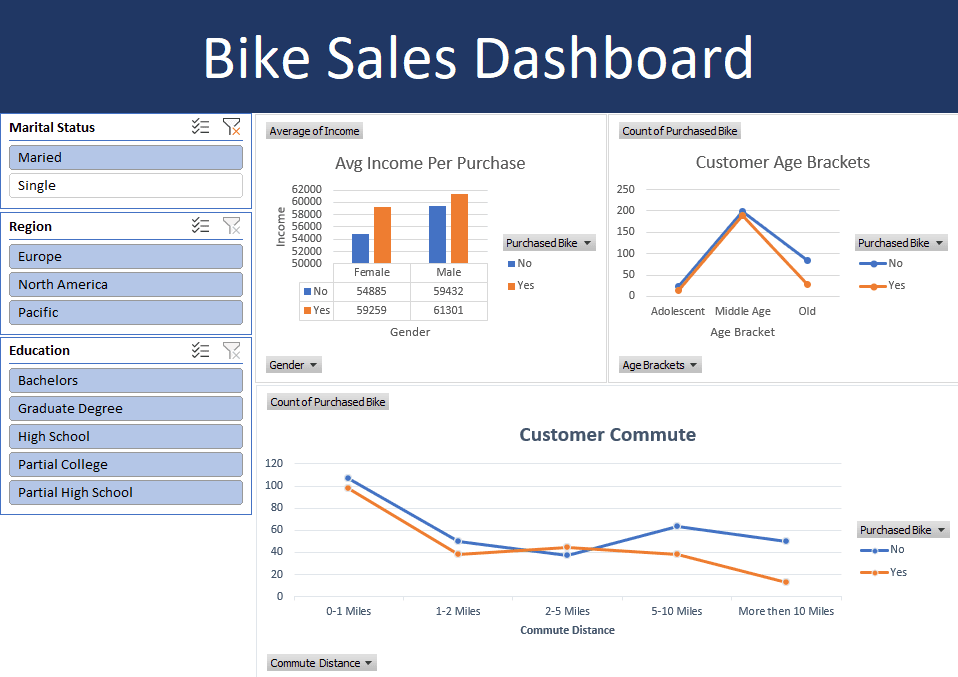958x677 pixels.
Task: Toggle multi-select in Marital Status slicer
Action: point(200,126)
